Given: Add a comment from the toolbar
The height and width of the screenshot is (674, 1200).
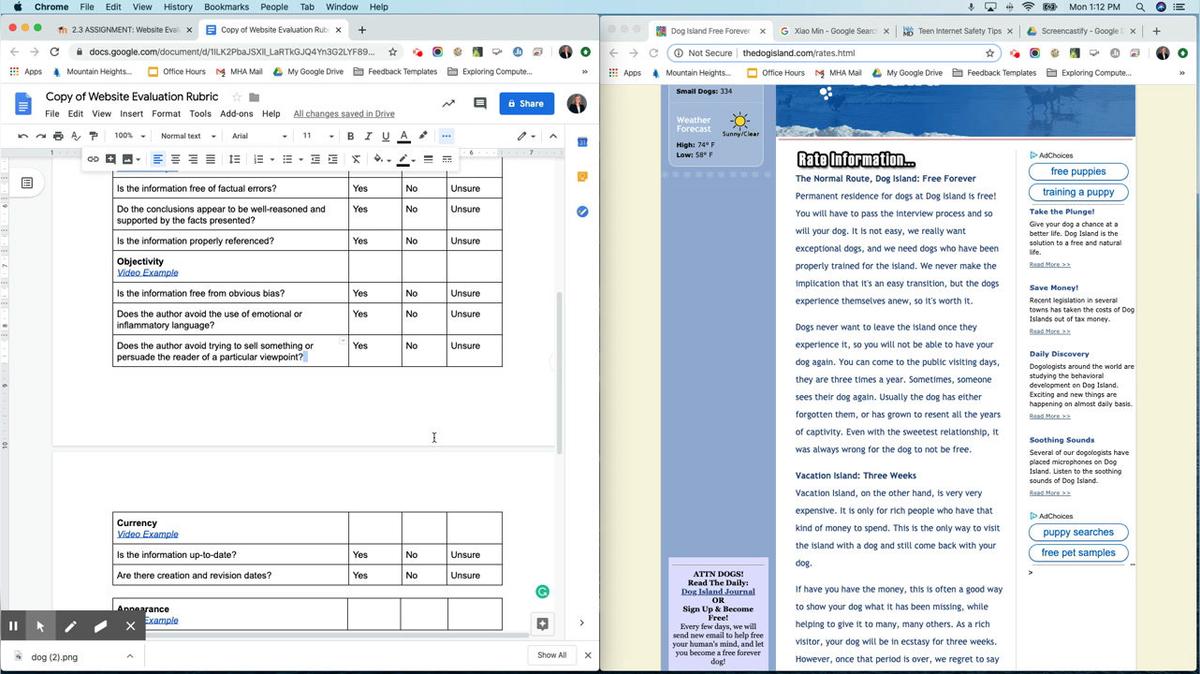Looking at the screenshot, I should (x=110, y=159).
